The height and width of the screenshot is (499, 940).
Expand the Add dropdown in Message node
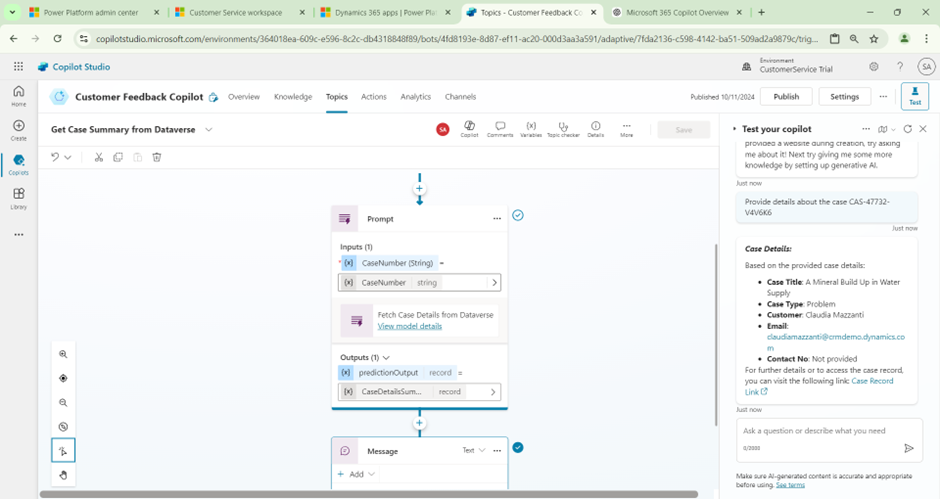356,474
